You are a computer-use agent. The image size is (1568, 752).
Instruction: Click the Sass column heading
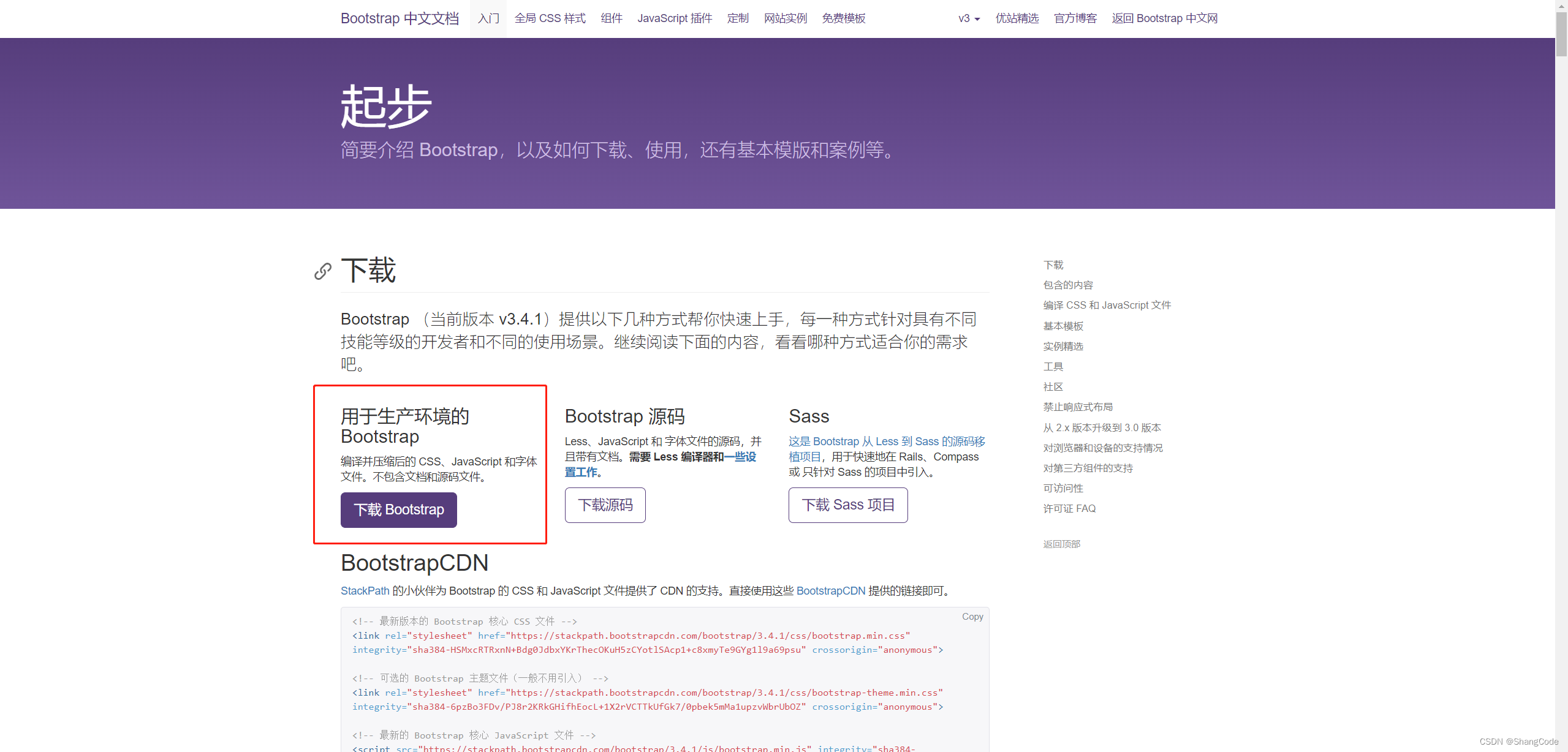pos(809,416)
